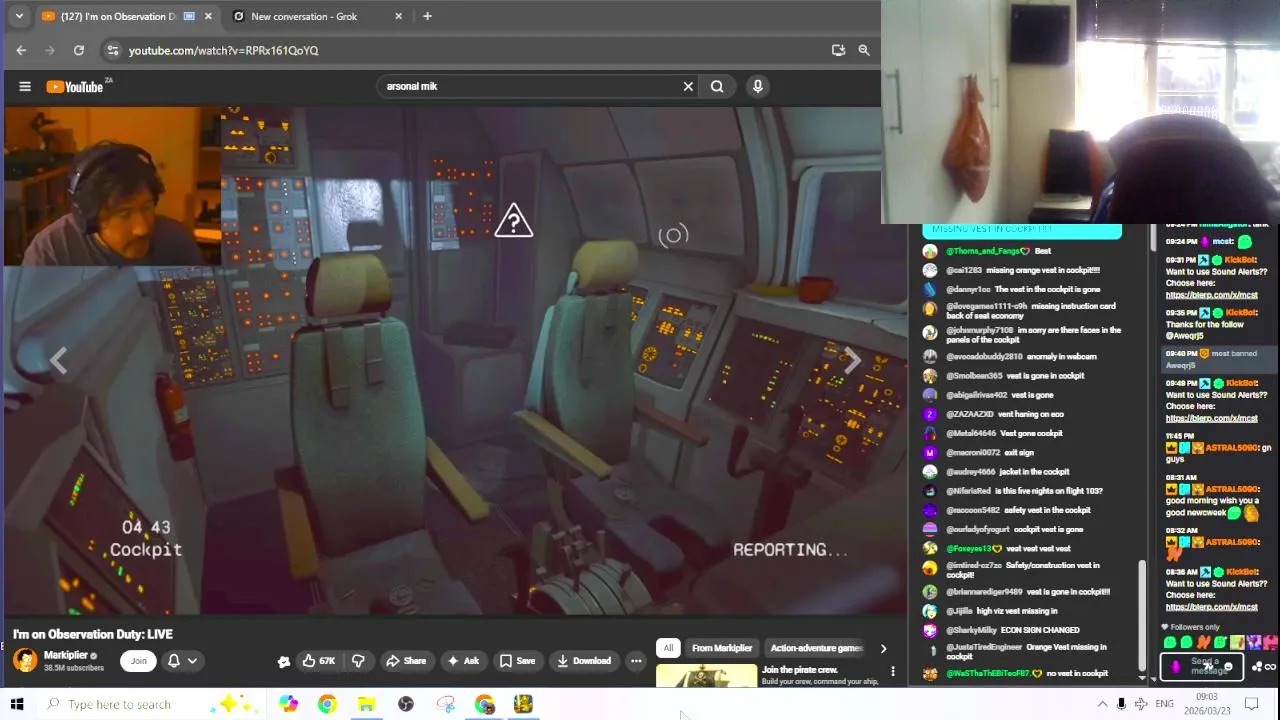Open the bottom blerp.com/x/mcst link
The image size is (1280, 720).
click(x=1211, y=607)
